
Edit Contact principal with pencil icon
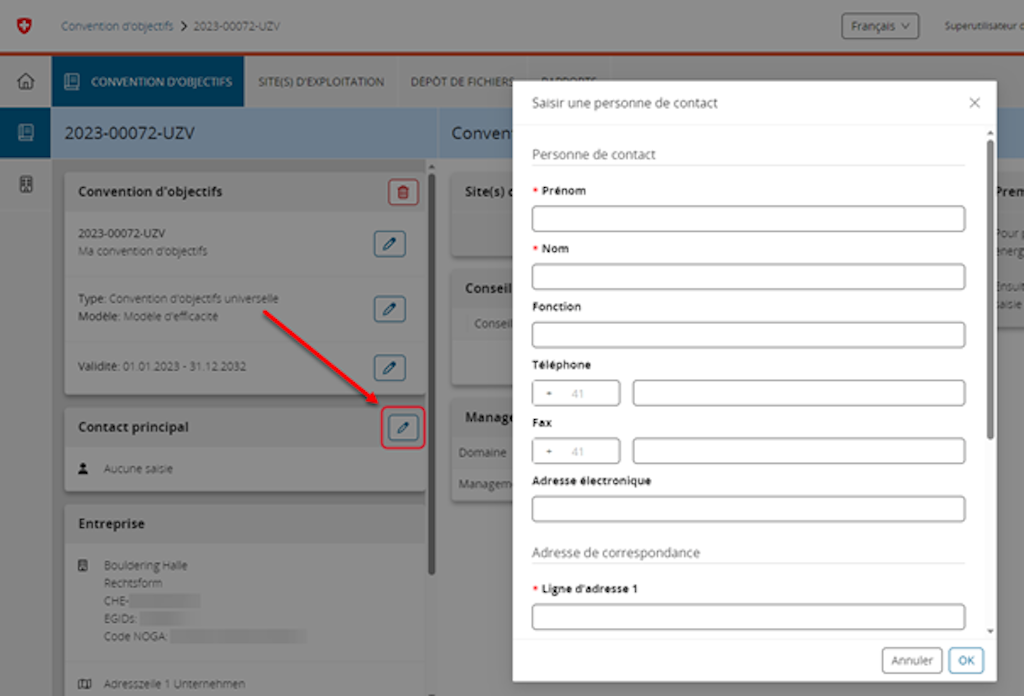tap(403, 428)
